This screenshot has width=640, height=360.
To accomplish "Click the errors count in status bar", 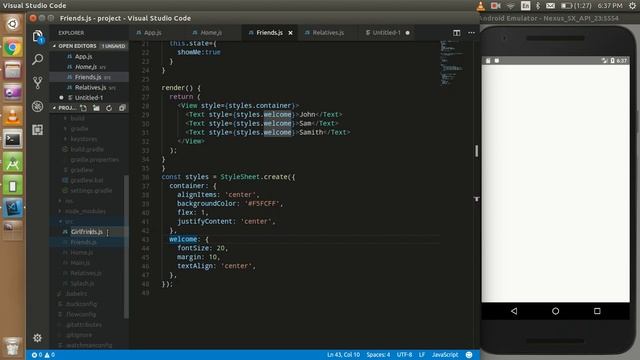I will (x=37, y=355).
